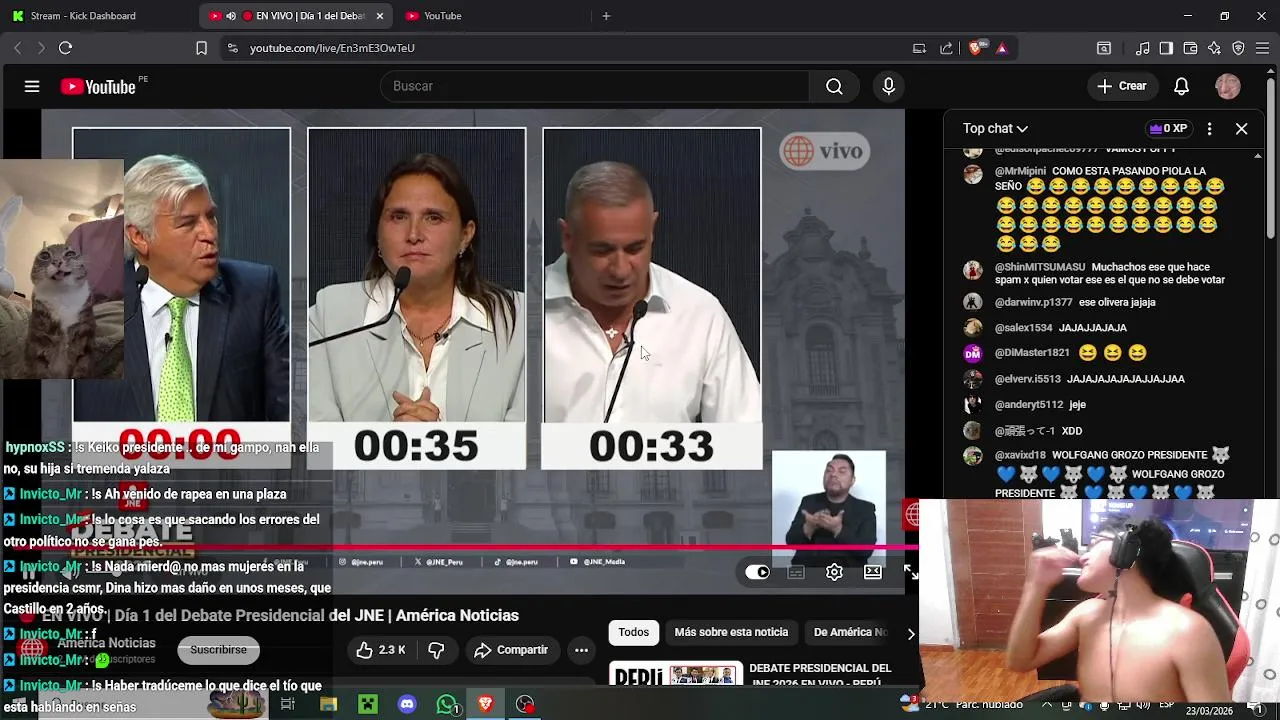Switch the player to theater mode
The image size is (1280, 720).
click(x=873, y=572)
